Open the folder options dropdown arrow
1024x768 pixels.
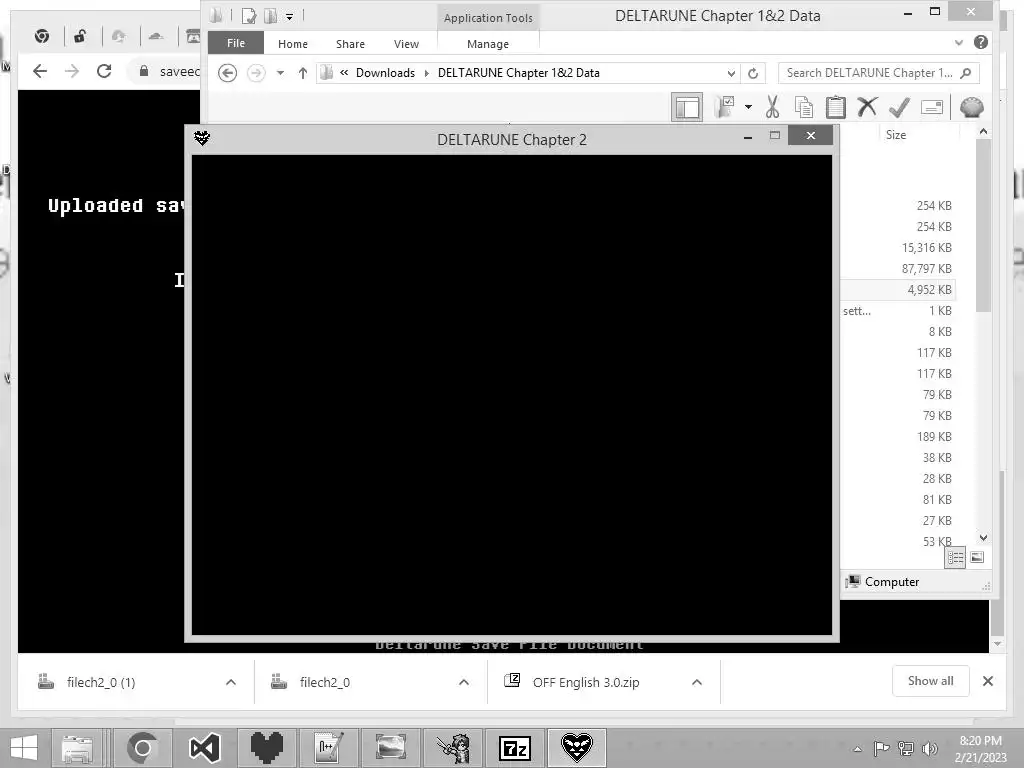coord(748,106)
